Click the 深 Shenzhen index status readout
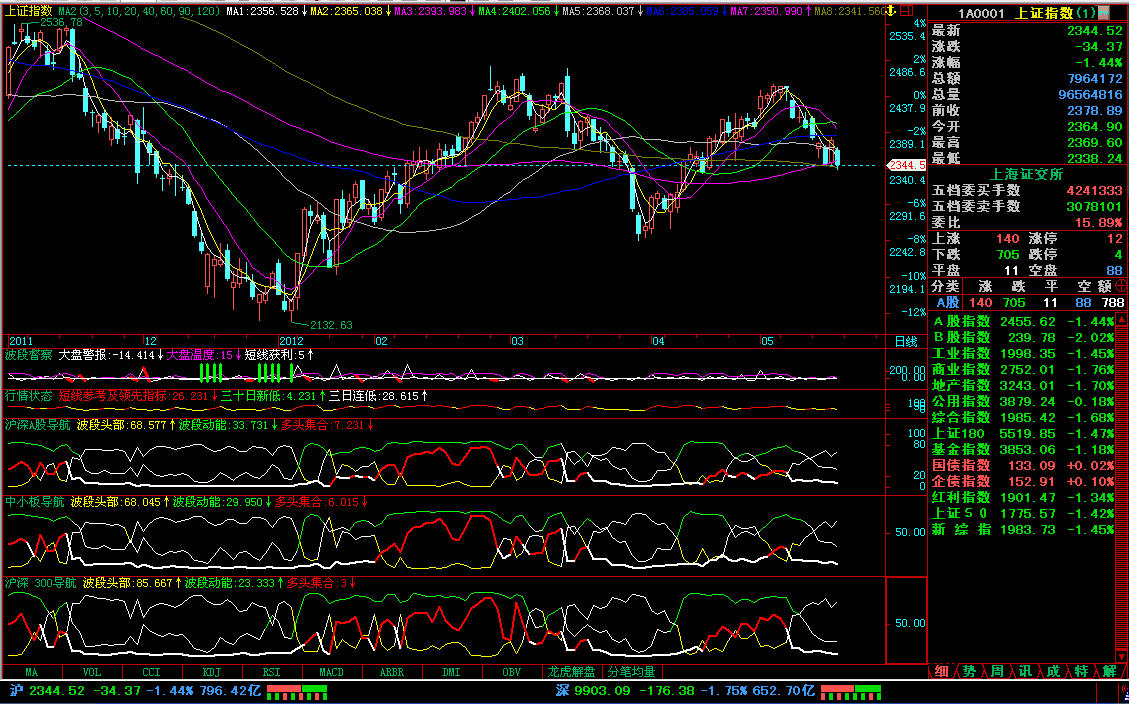Screen dimensions: 1129x704 [x=685, y=691]
